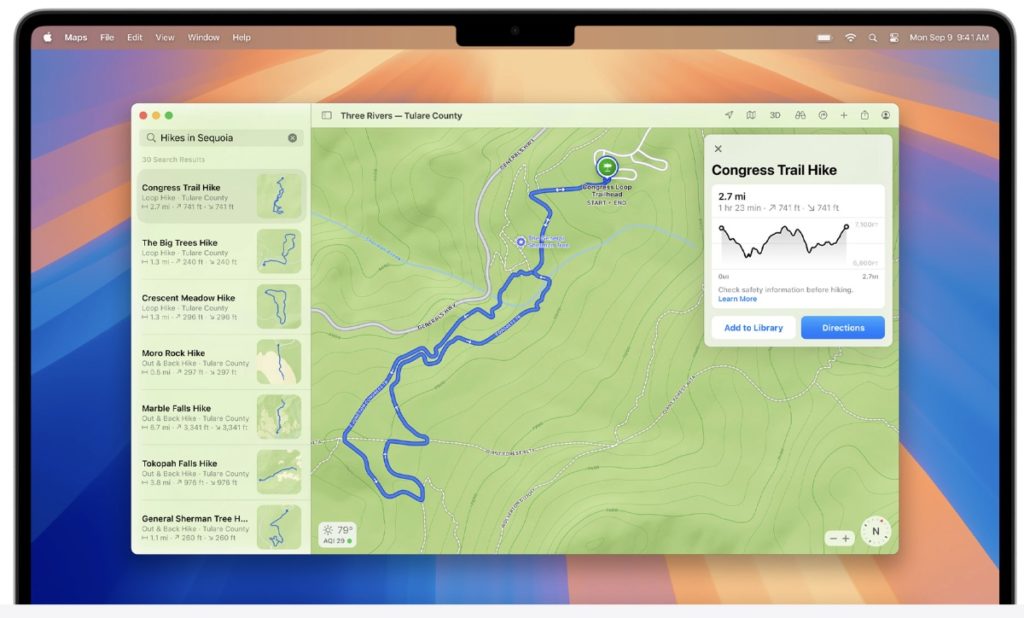Open the account profile icon
This screenshot has width=1024, height=618.
tap(886, 116)
